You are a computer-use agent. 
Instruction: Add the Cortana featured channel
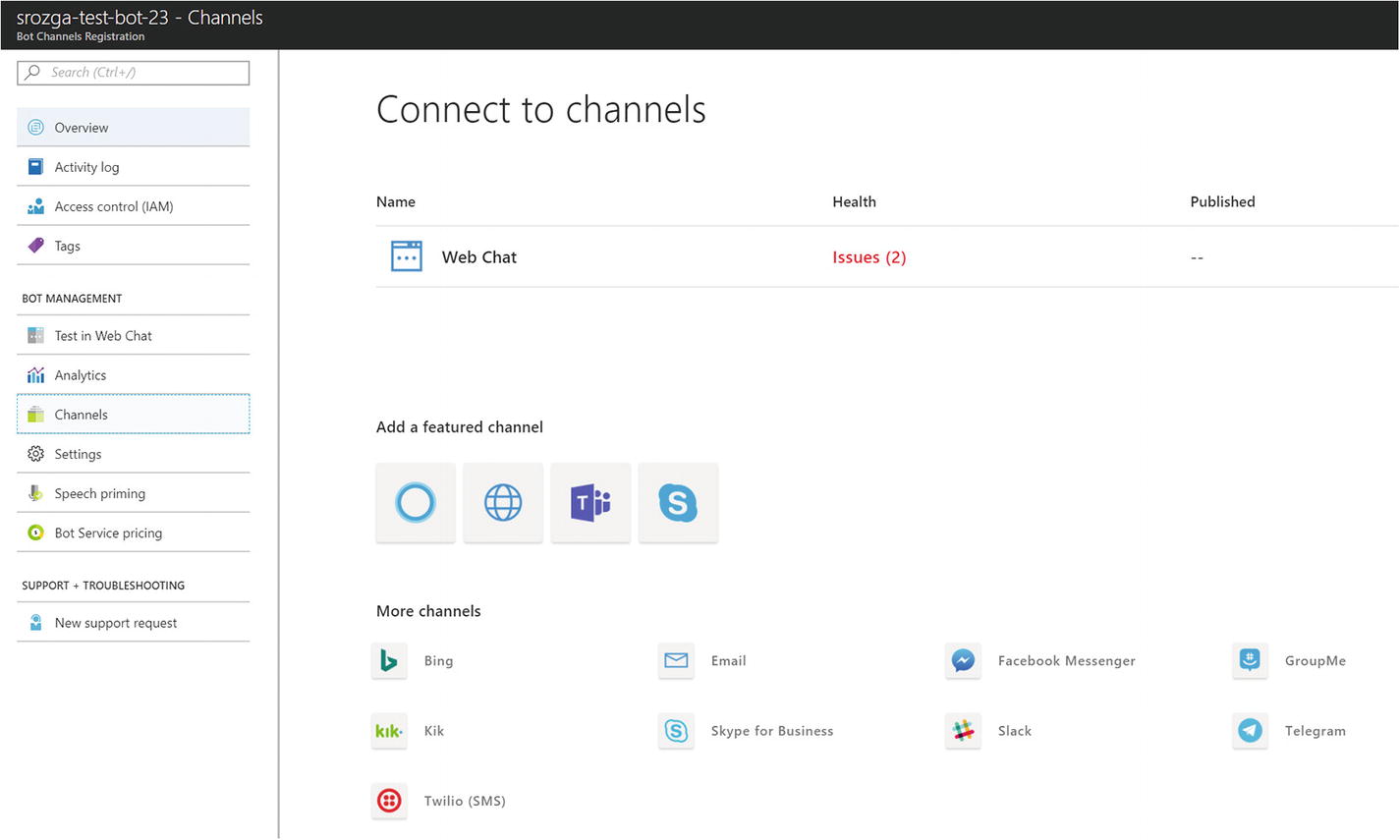point(416,503)
